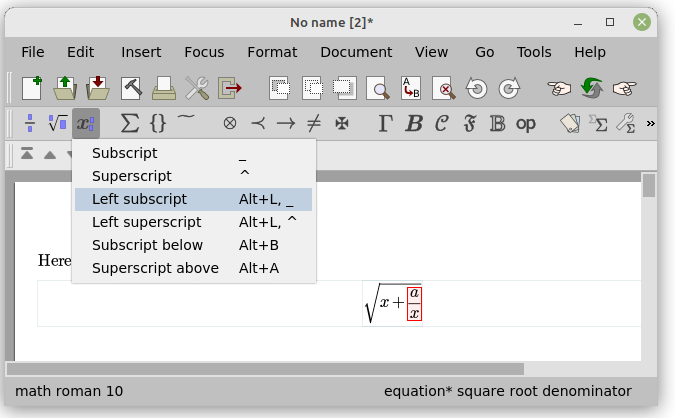Insert a fraction using the toolbar icon

(29, 124)
